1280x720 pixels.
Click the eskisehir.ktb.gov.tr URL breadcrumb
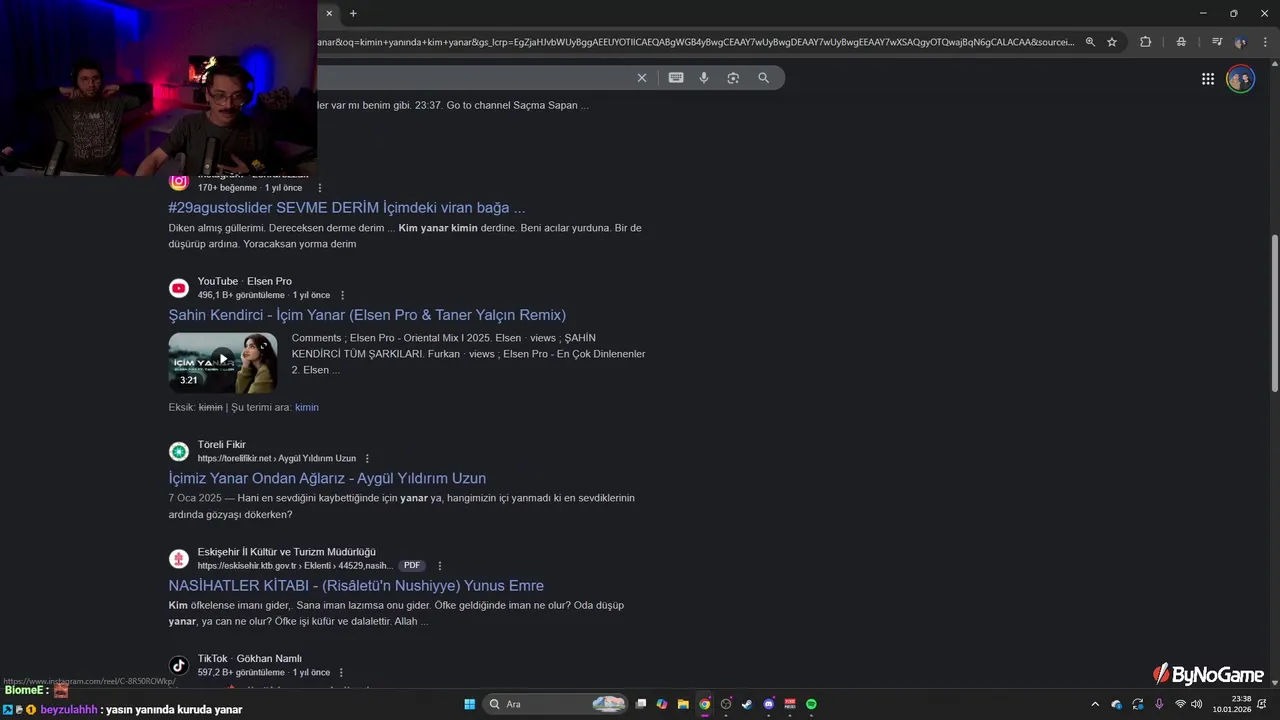[x=295, y=566]
